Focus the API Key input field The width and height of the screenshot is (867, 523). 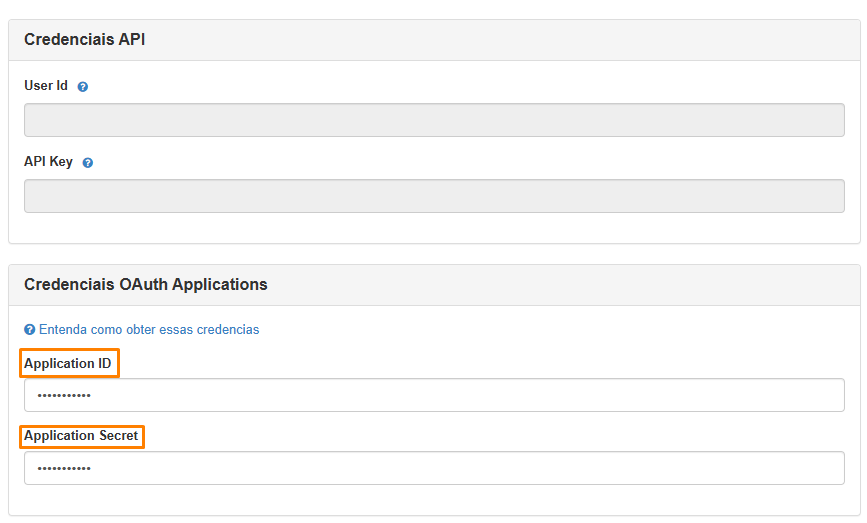[x=434, y=196]
